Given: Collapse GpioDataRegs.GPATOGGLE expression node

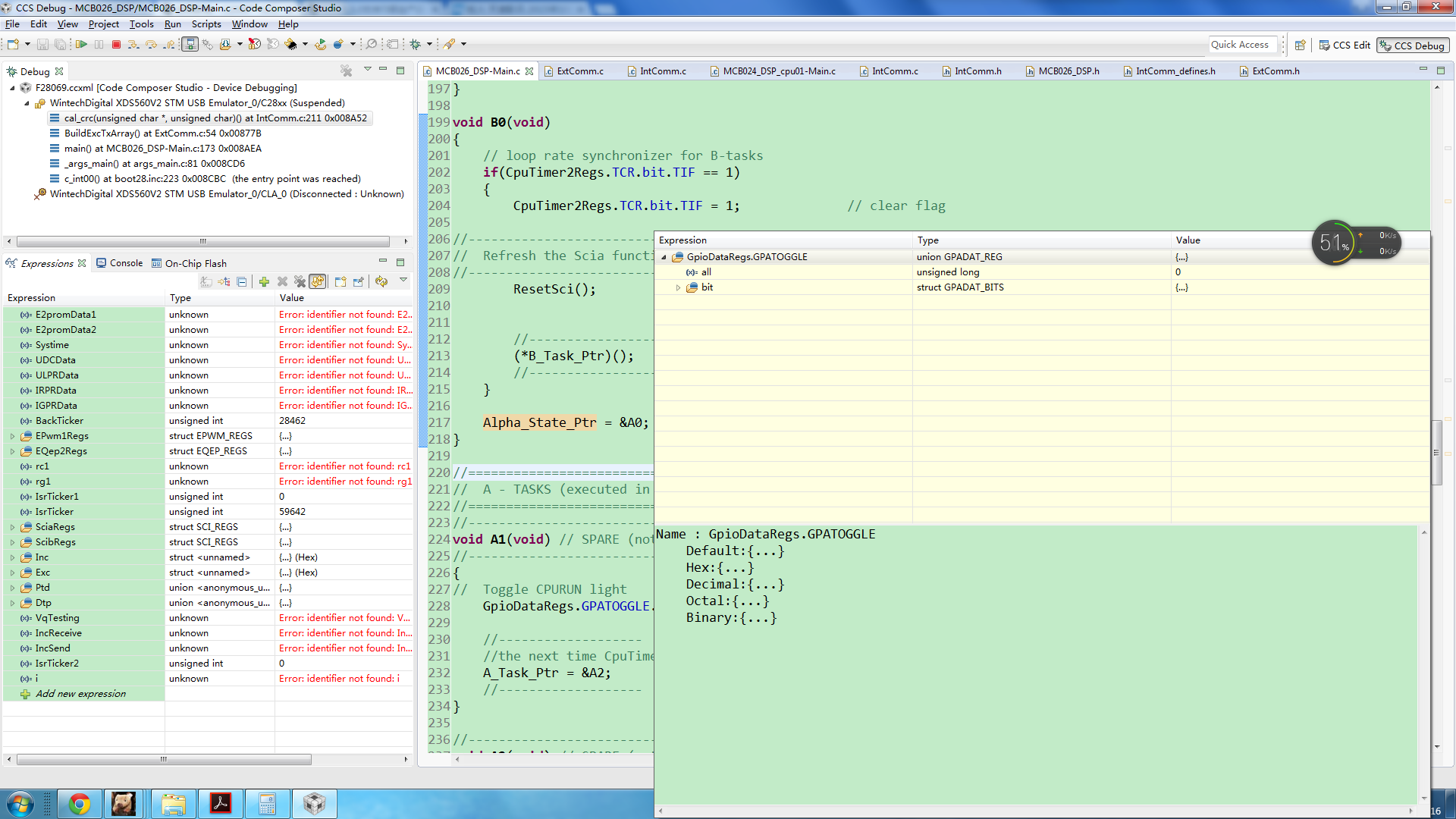Looking at the screenshot, I should pos(664,258).
